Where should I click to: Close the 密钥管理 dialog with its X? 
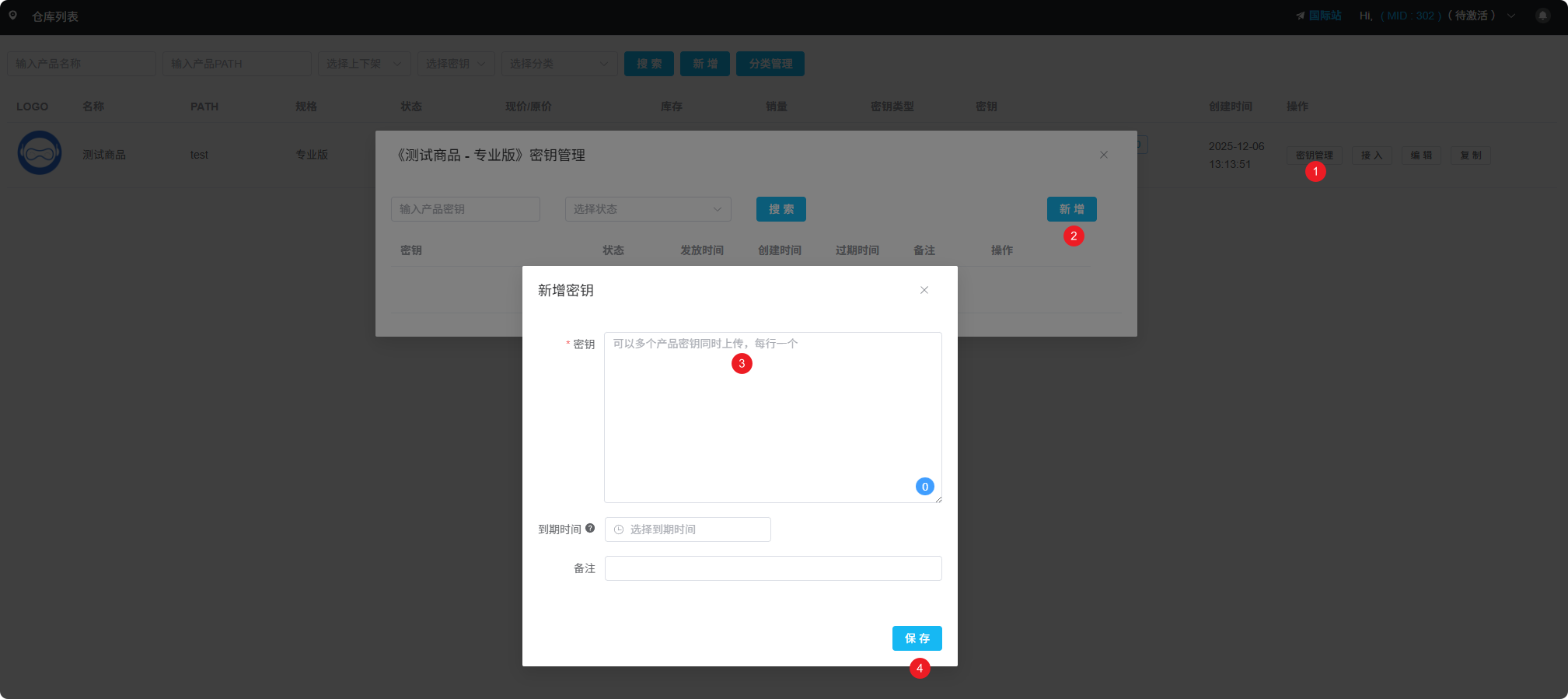1103,155
